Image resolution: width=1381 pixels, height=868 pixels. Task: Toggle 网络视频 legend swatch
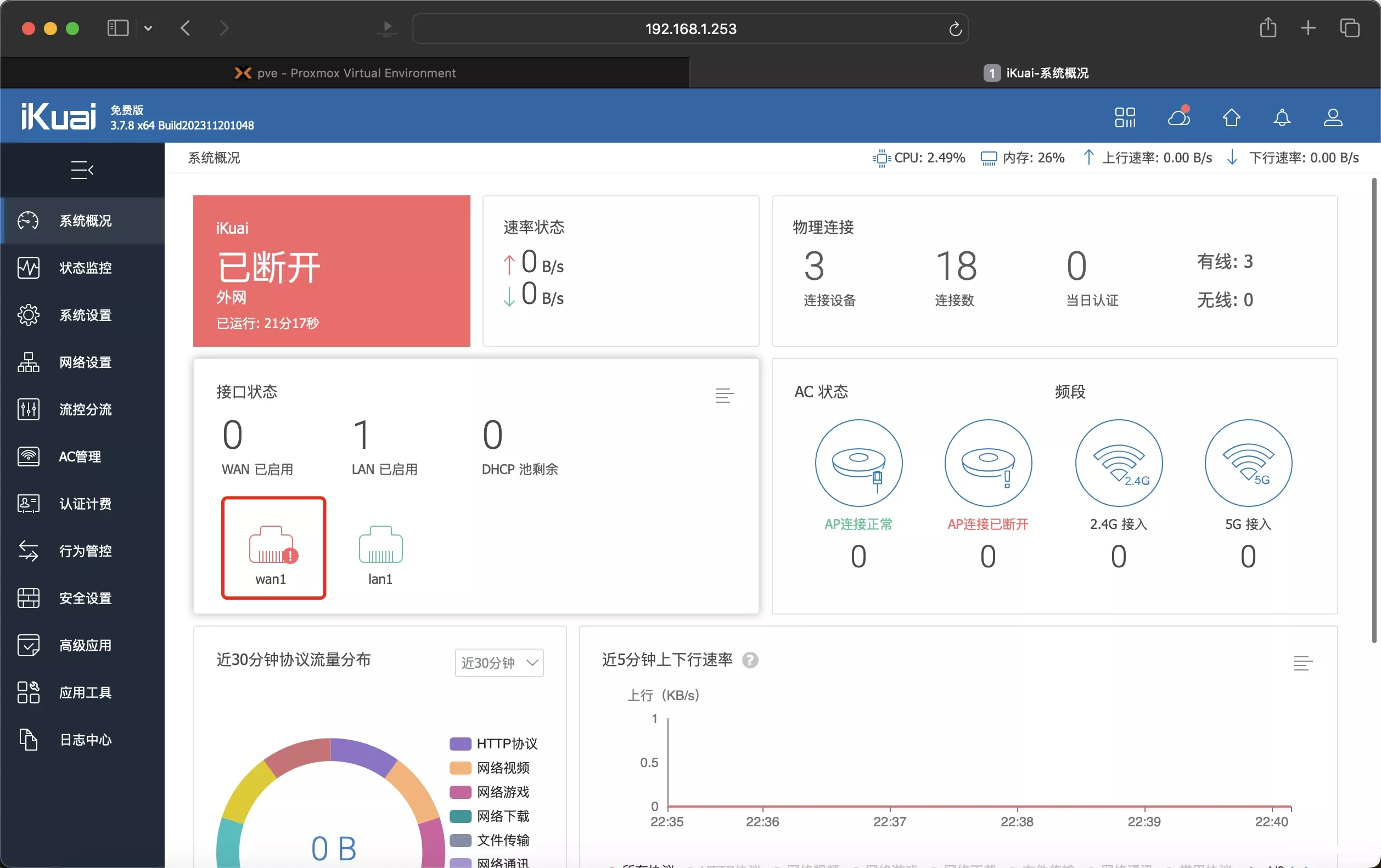(x=460, y=768)
